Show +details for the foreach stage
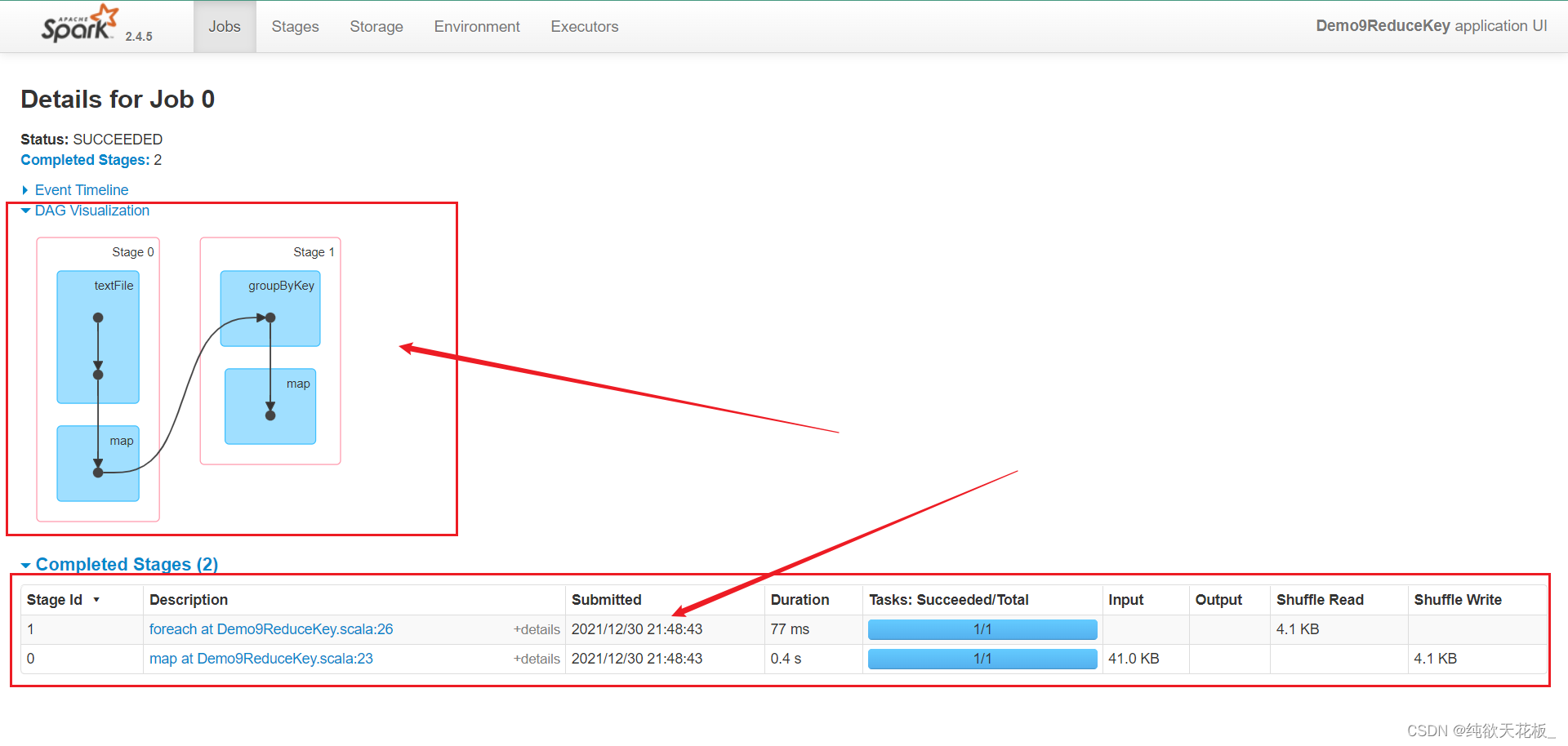This screenshot has width=1568, height=746. (537, 629)
